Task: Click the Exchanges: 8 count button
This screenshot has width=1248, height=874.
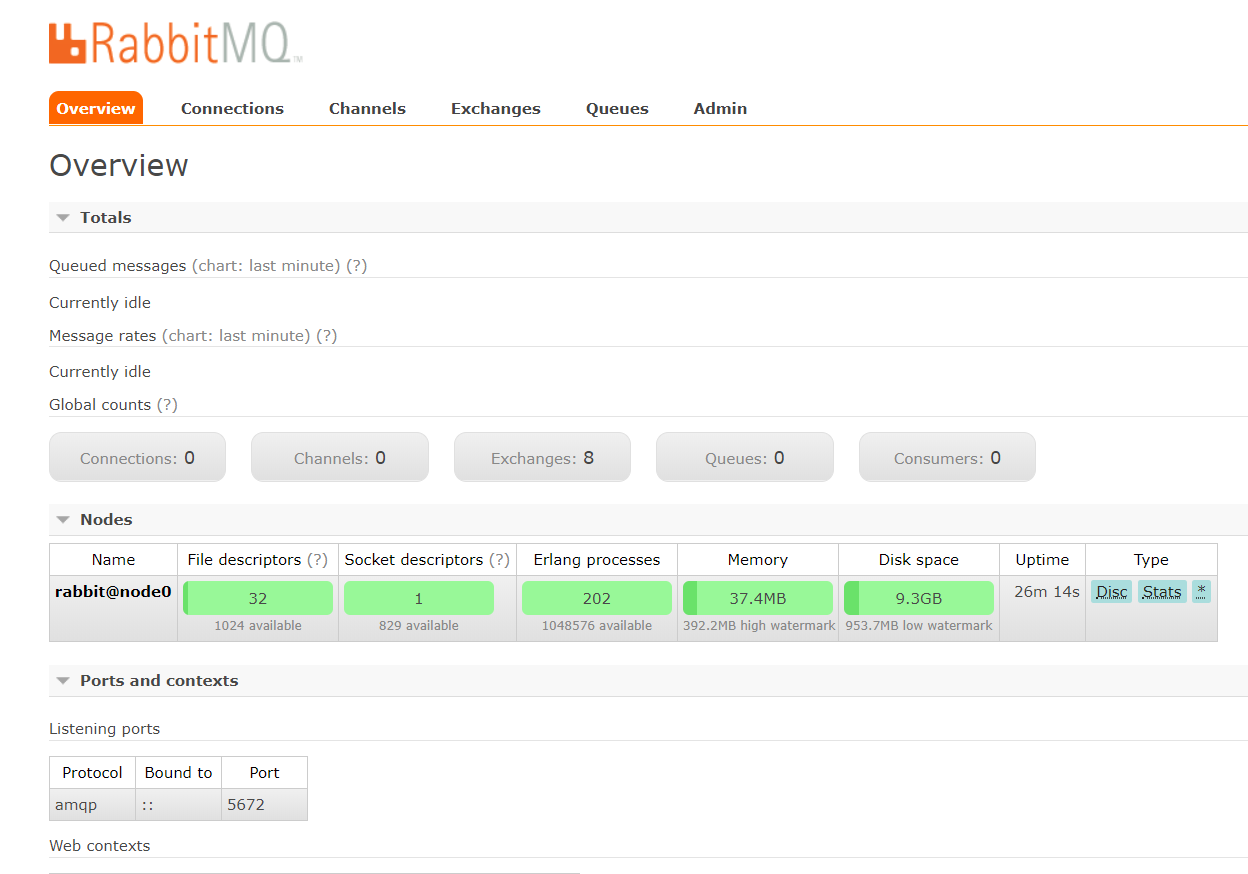Action: point(542,457)
